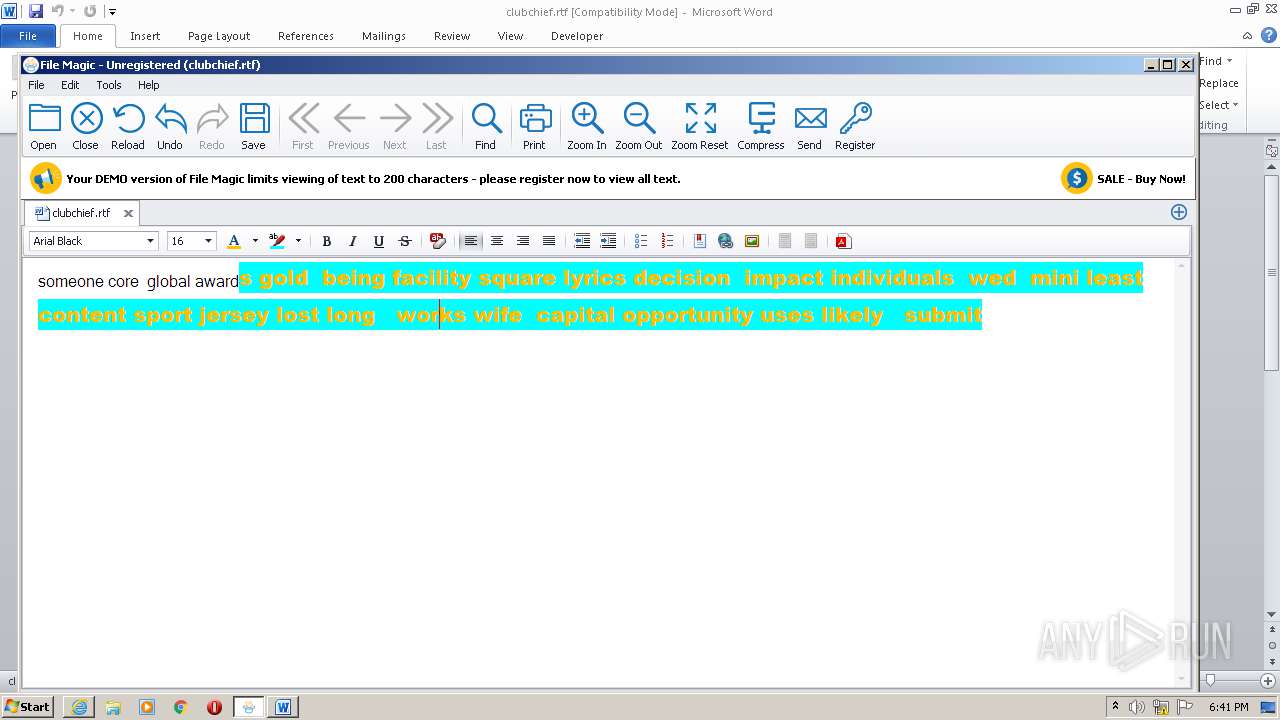This screenshot has width=1280, height=720.
Task: Increase paragraph indent
Action: pos(608,241)
